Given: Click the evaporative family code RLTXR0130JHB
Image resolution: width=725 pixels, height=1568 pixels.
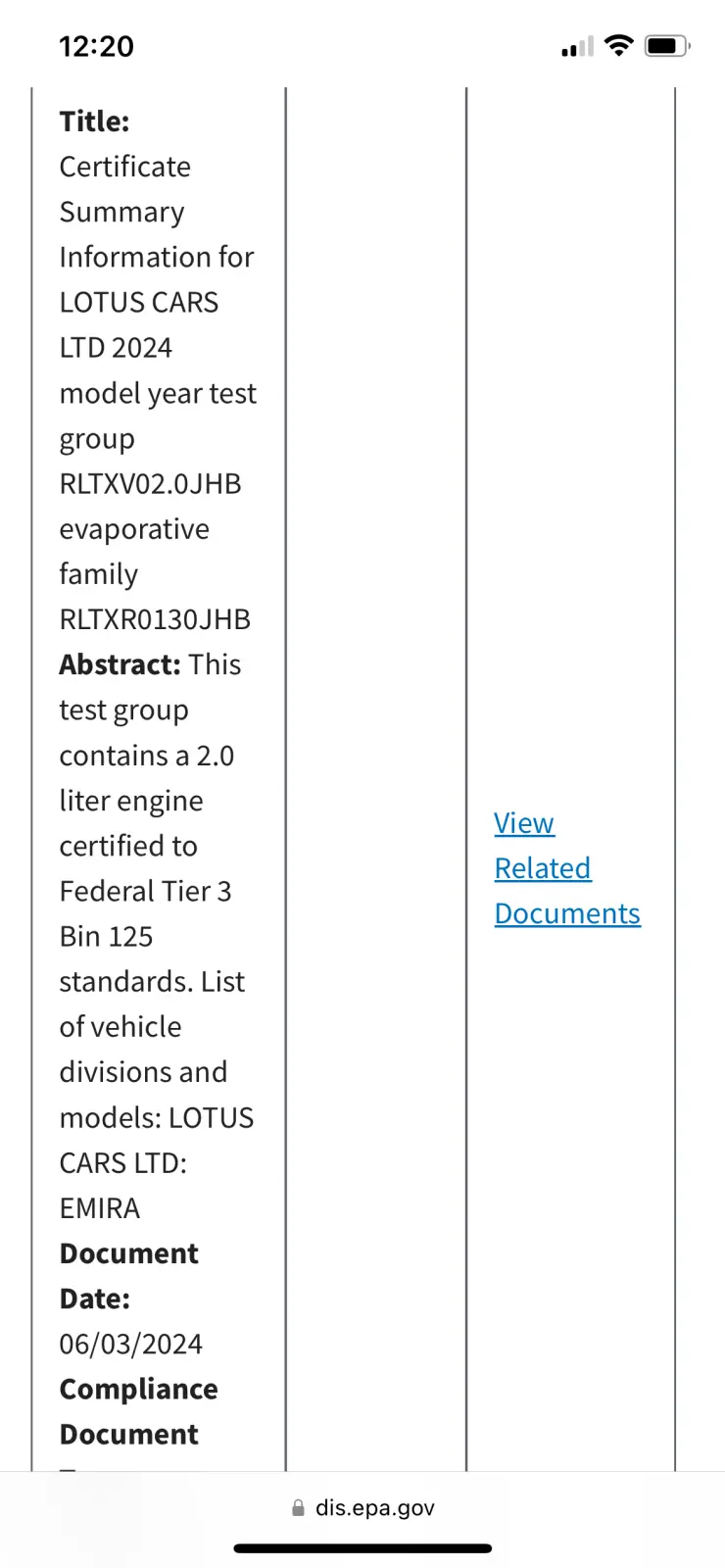Looking at the screenshot, I should click(155, 619).
